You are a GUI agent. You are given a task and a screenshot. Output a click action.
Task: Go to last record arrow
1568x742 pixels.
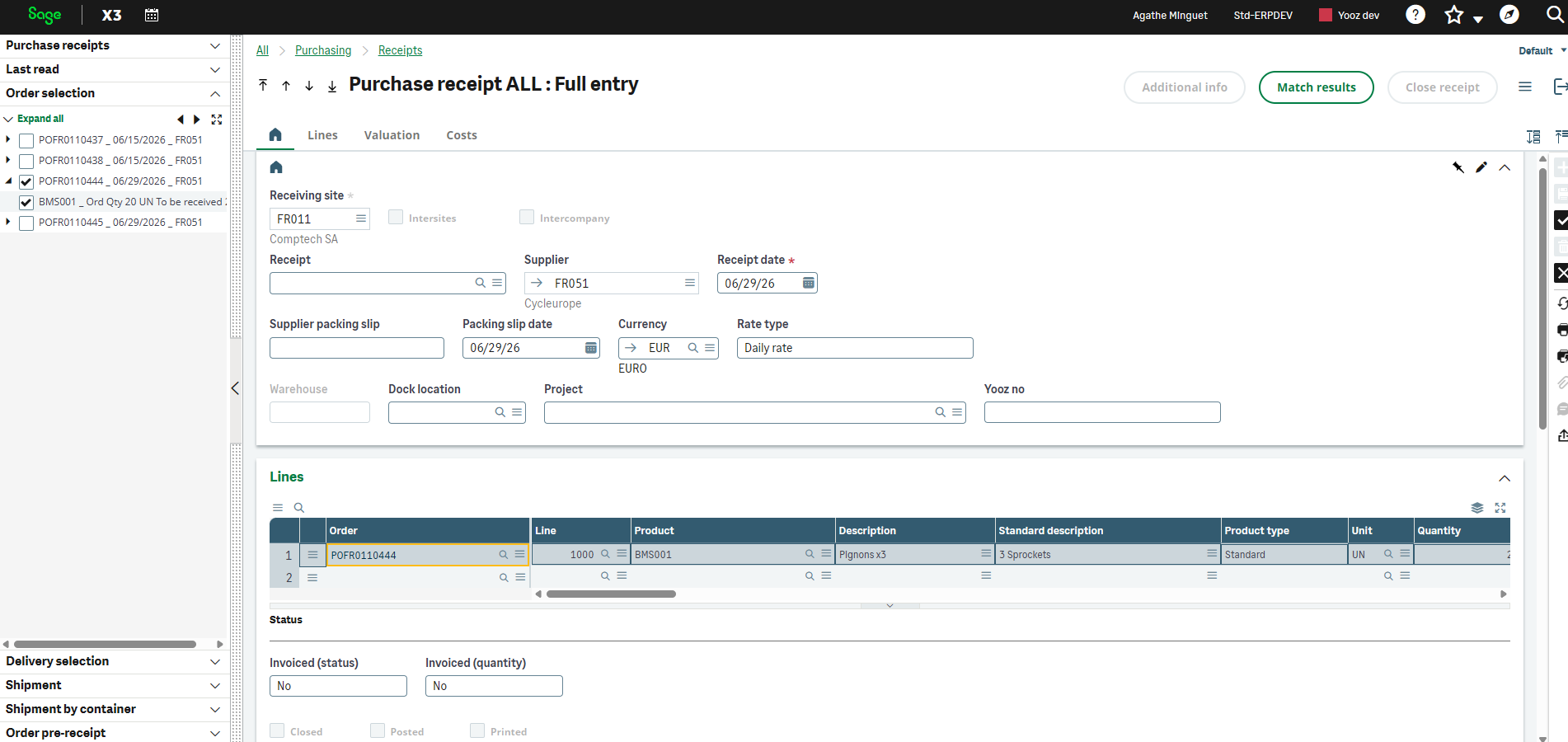tap(332, 86)
